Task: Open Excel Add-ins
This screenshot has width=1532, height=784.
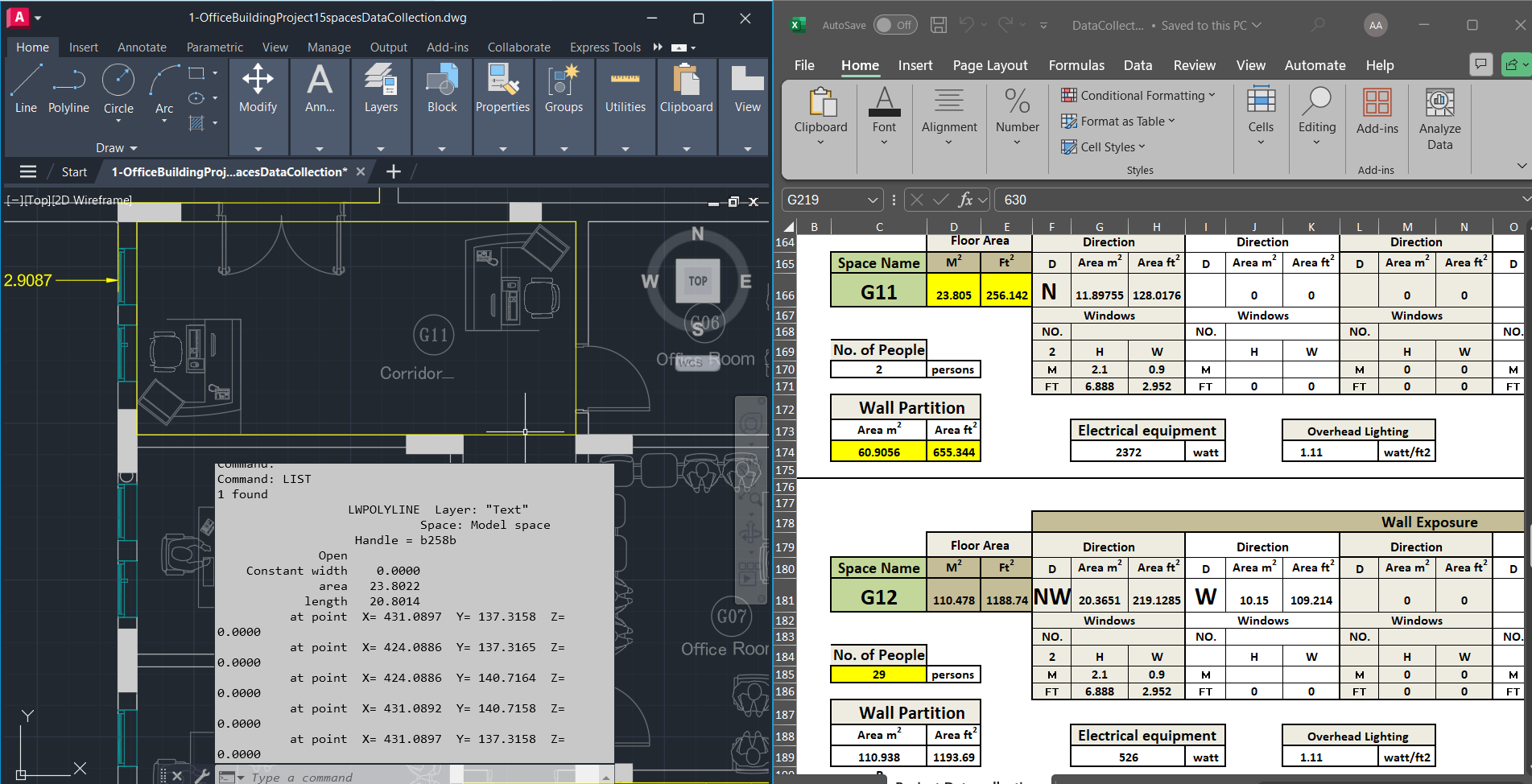Action: [1377, 111]
